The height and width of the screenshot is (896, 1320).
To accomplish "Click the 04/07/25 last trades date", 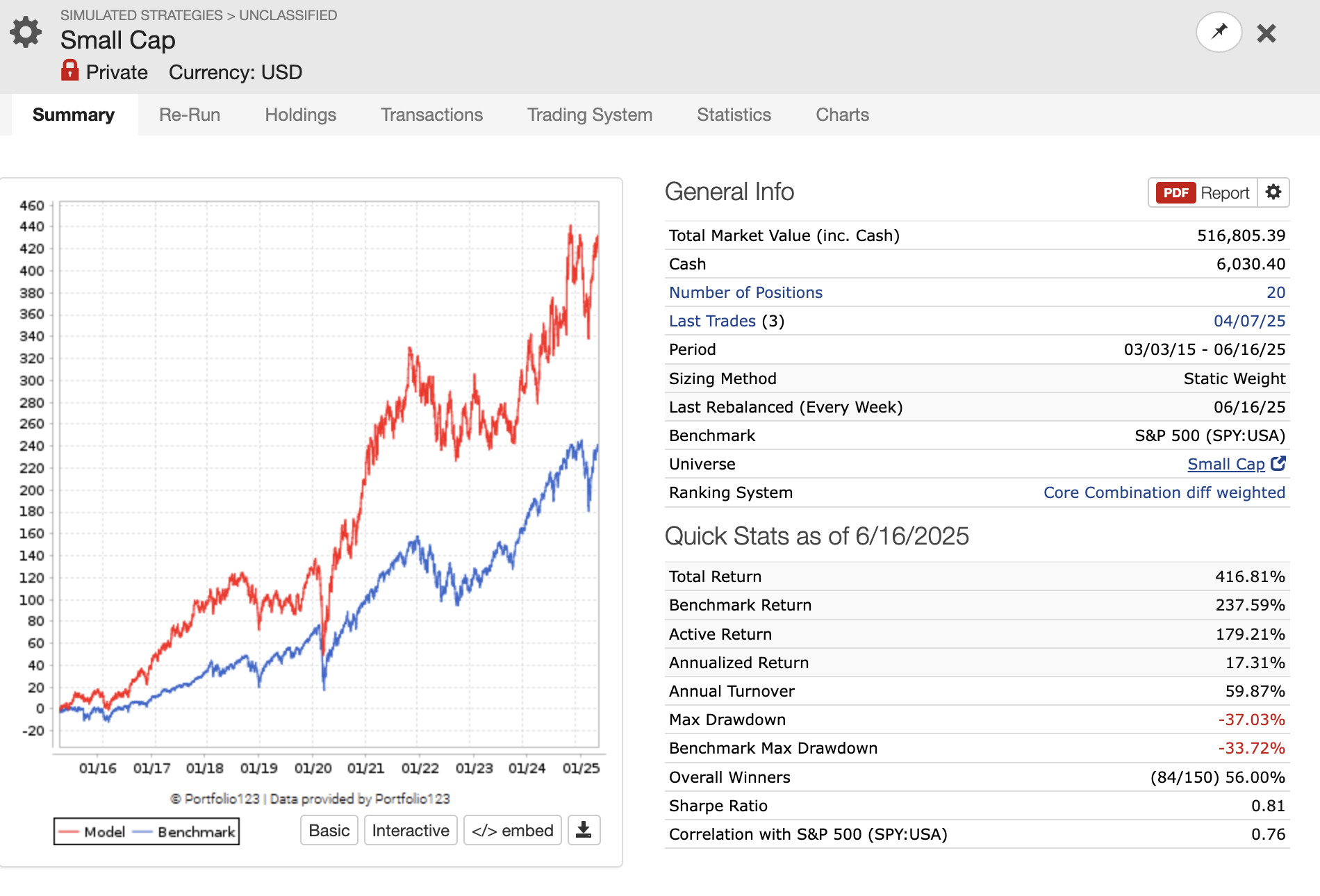I will 1249,321.
